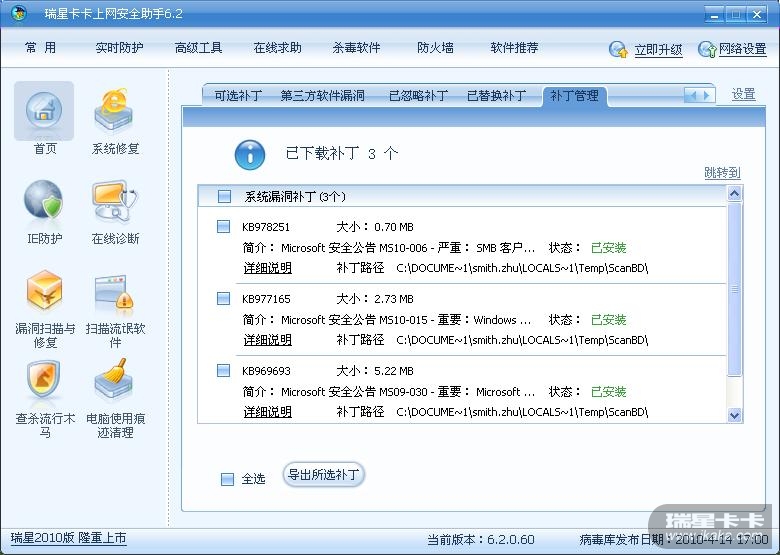This screenshot has width=780, height=555.
Task: Open the 查杀流行木马 trojan horse icon
Action: 44,379
